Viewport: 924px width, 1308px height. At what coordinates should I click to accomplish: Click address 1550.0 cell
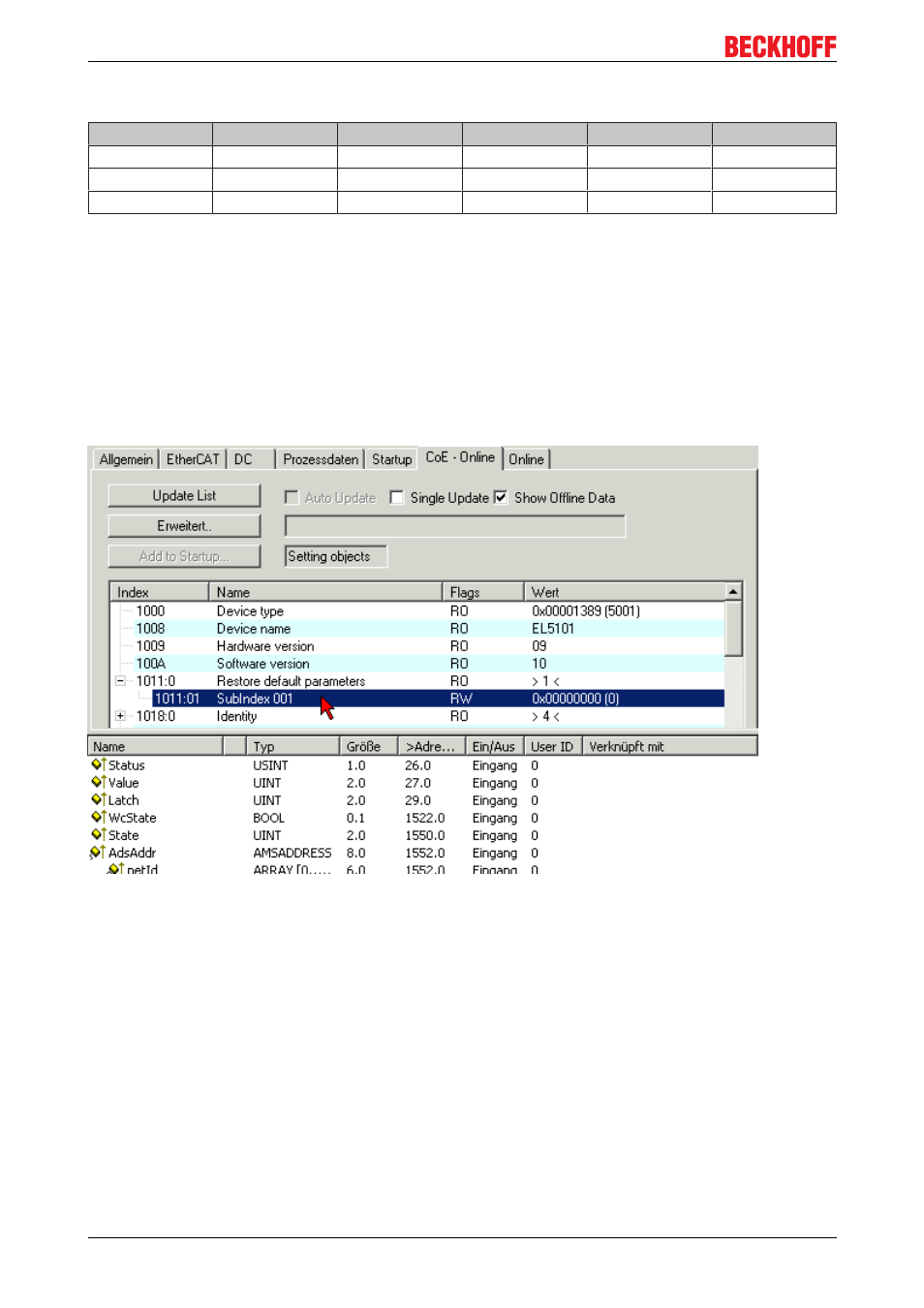pyautogui.click(x=424, y=835)
